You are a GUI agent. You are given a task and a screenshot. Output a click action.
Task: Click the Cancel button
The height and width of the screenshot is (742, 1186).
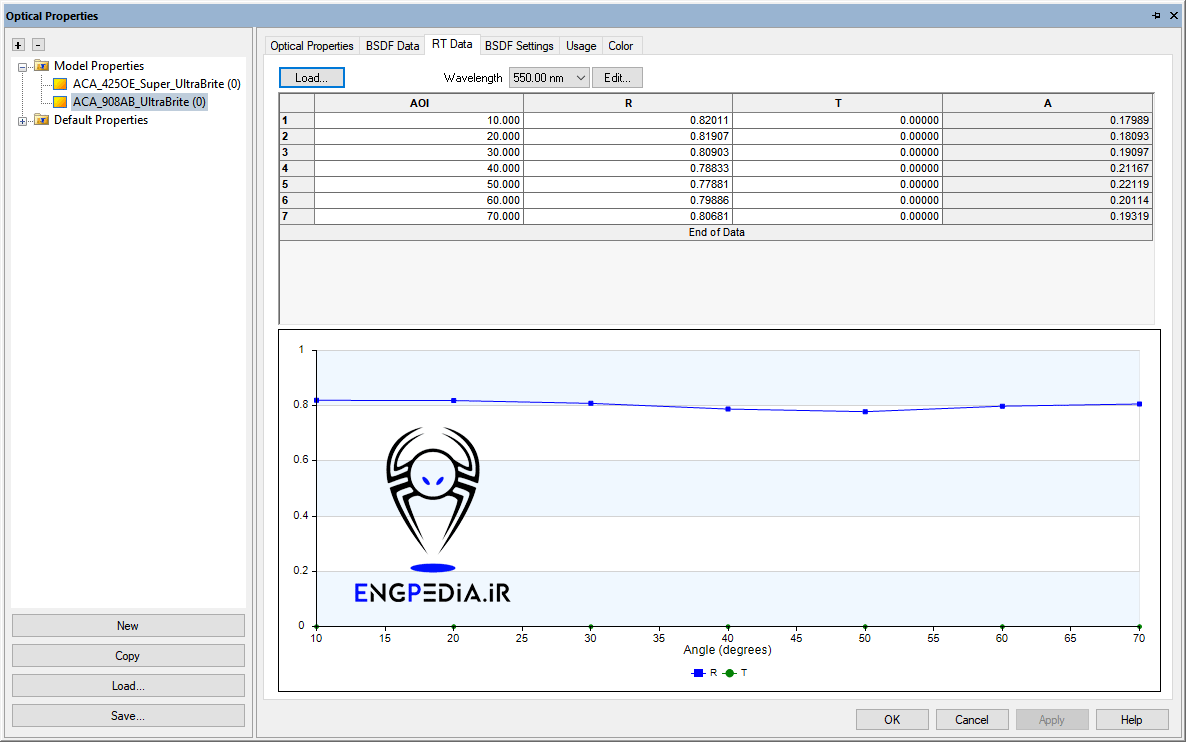[x=971, y=720]
